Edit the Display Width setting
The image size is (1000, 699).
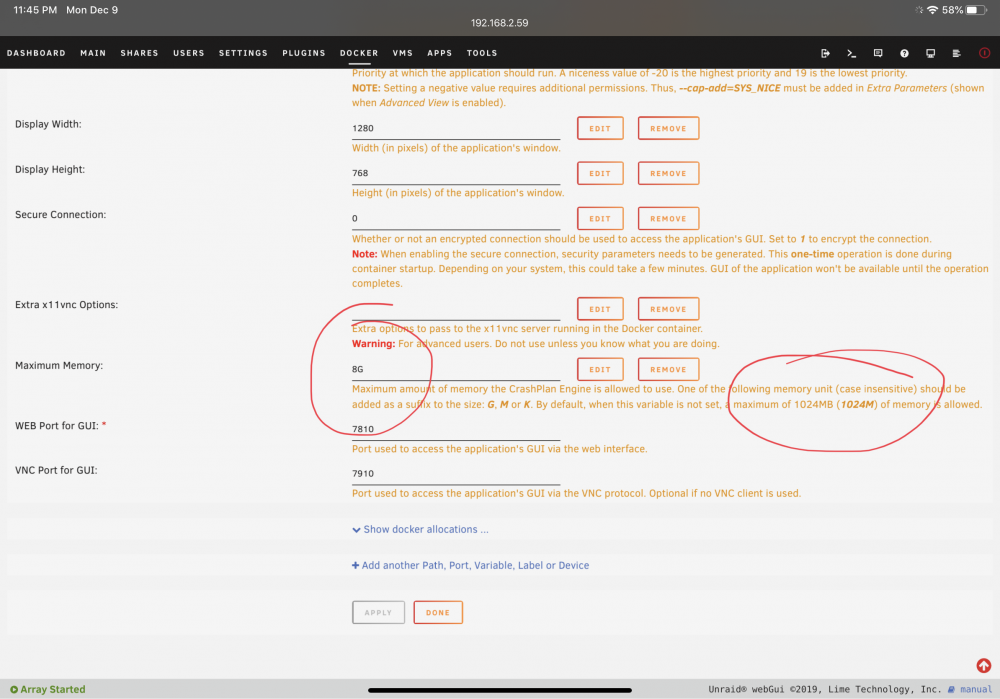coord(600,128)
